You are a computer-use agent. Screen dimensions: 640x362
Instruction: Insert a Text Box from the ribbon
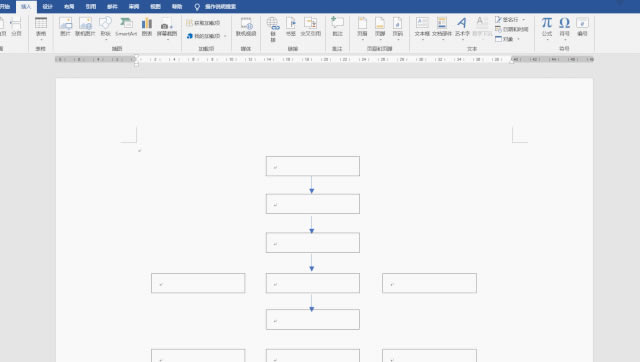(x=422, y=27)
